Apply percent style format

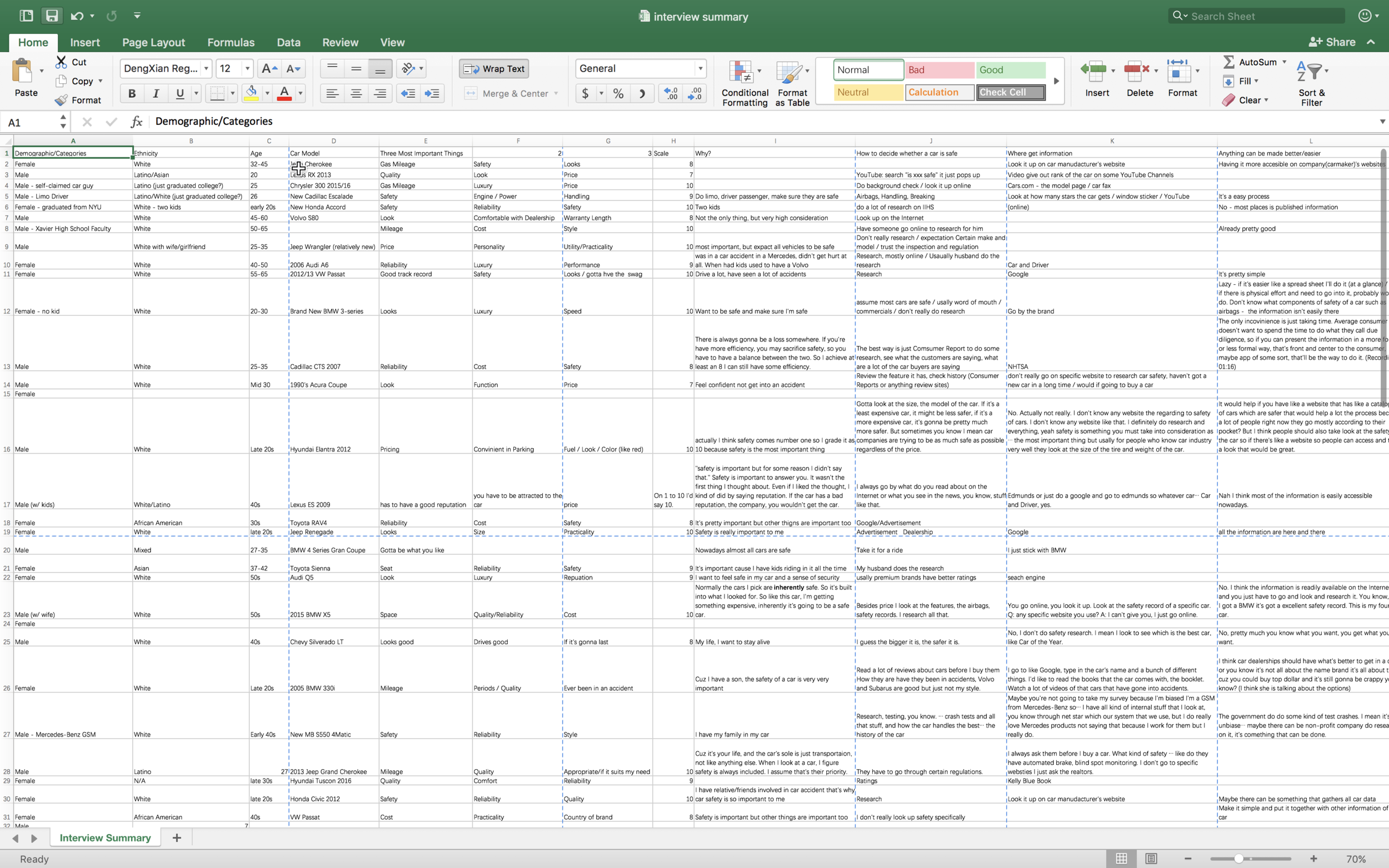click(618, 93)
